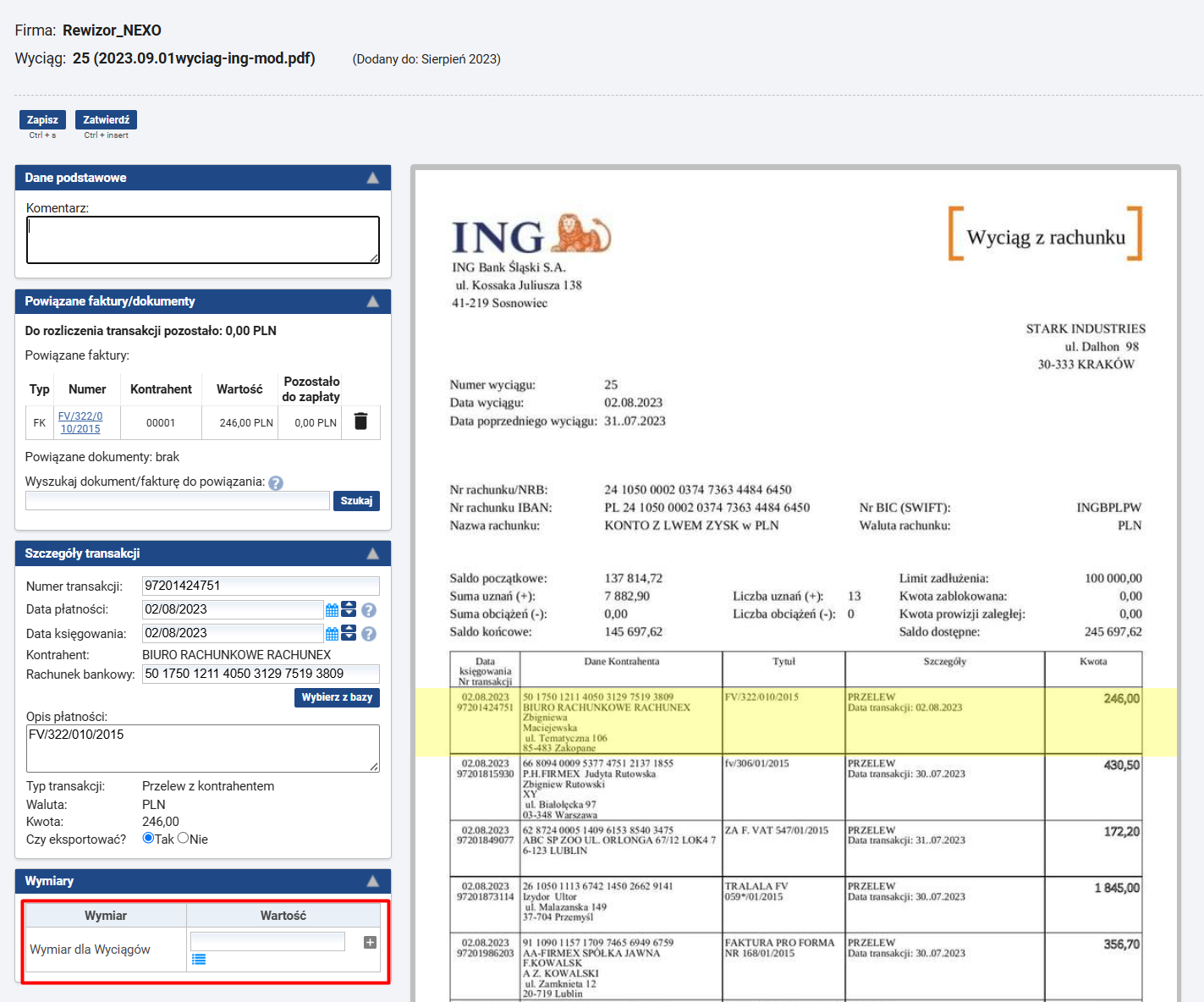
Task: Focus the Komentarz text area
Action: coord(203,239)
